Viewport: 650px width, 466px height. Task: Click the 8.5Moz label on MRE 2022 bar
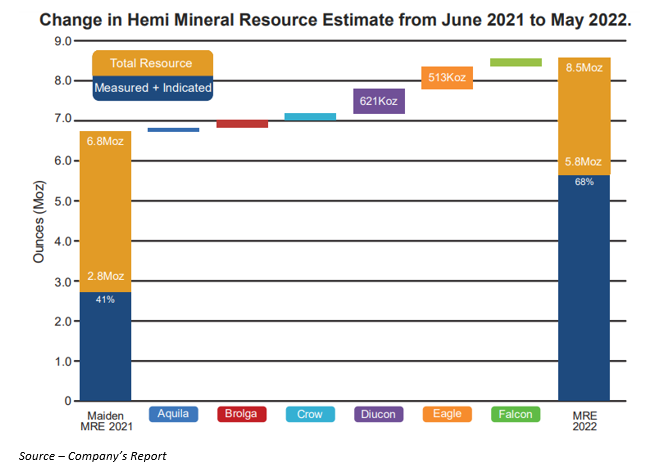[x=584, y=68]
